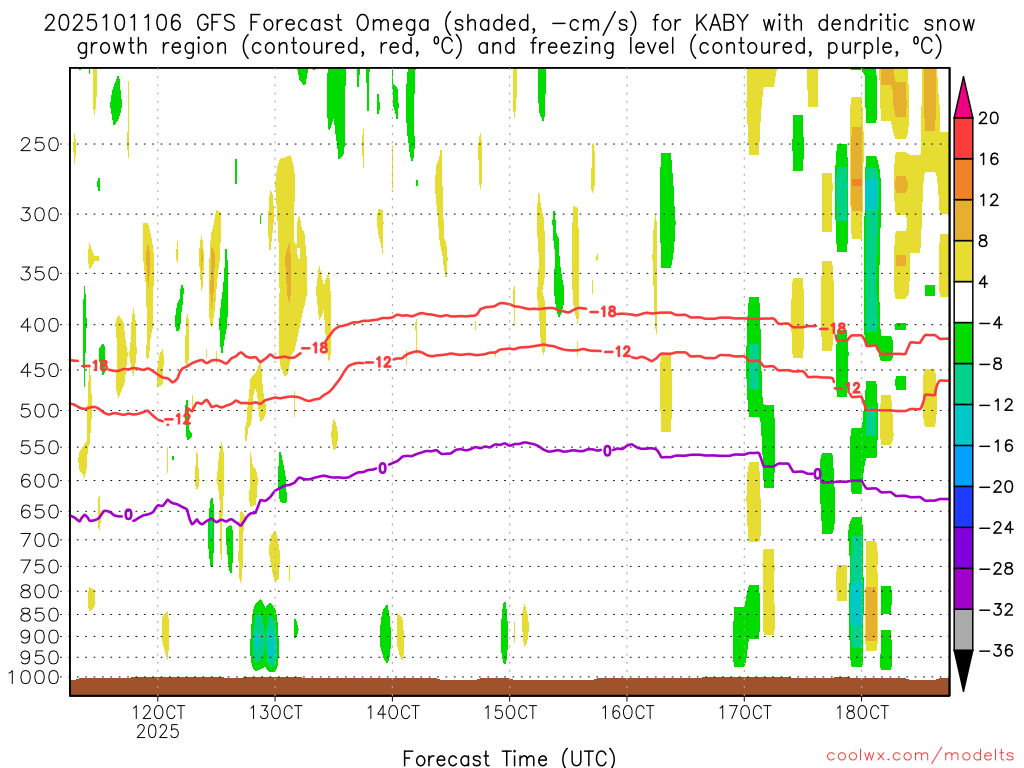Click the colorbar value label -24
This screenshot has width=1024, height=768.
996,528
